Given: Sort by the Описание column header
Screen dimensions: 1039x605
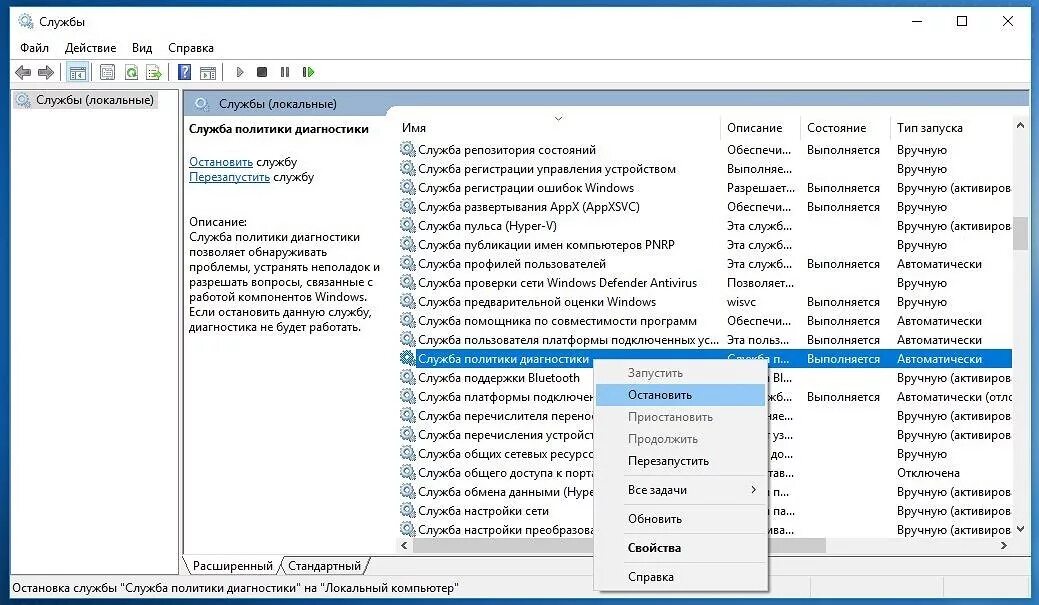Looking at the screenshot, I should coord(760,128).
